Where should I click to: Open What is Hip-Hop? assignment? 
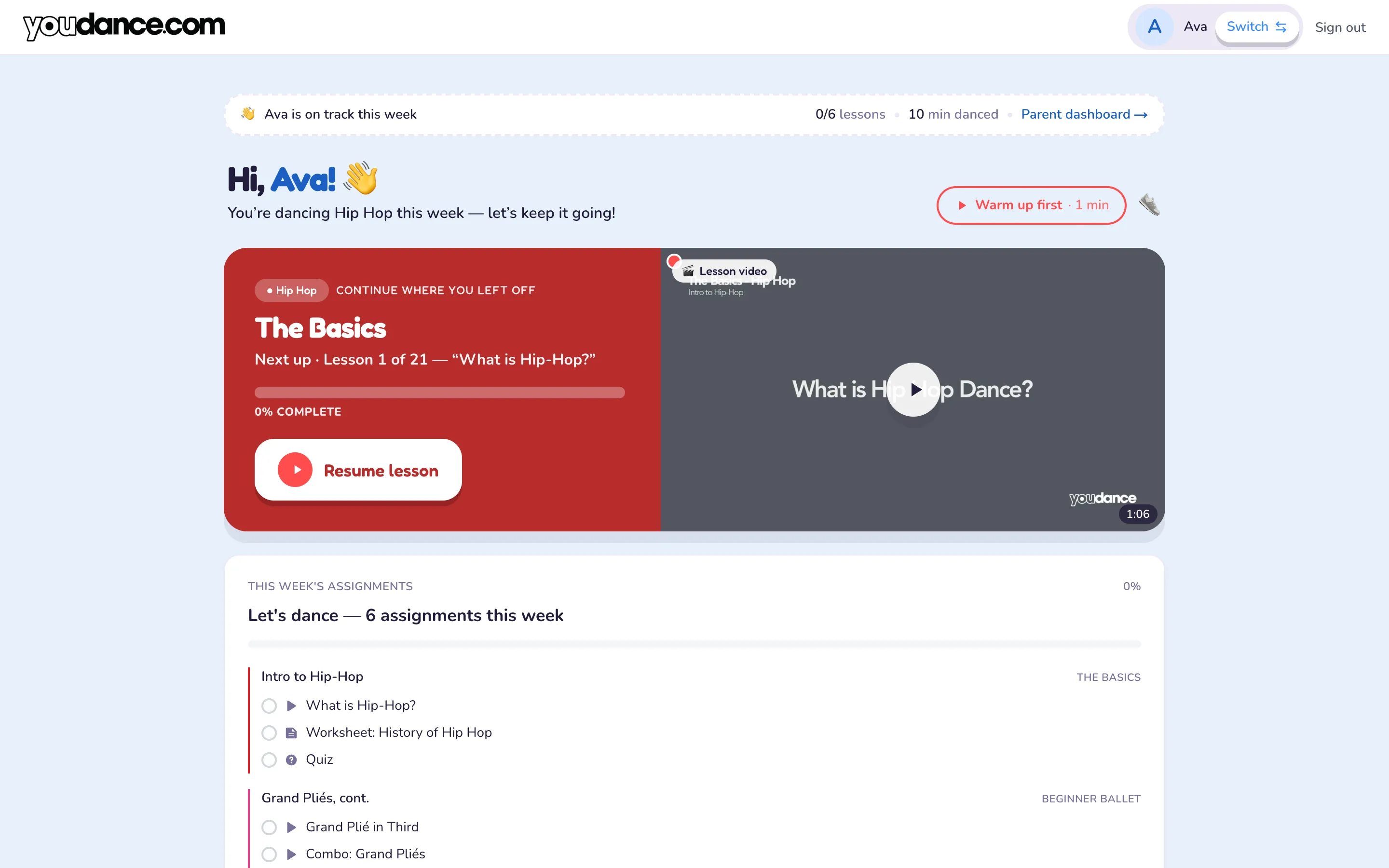360,705
